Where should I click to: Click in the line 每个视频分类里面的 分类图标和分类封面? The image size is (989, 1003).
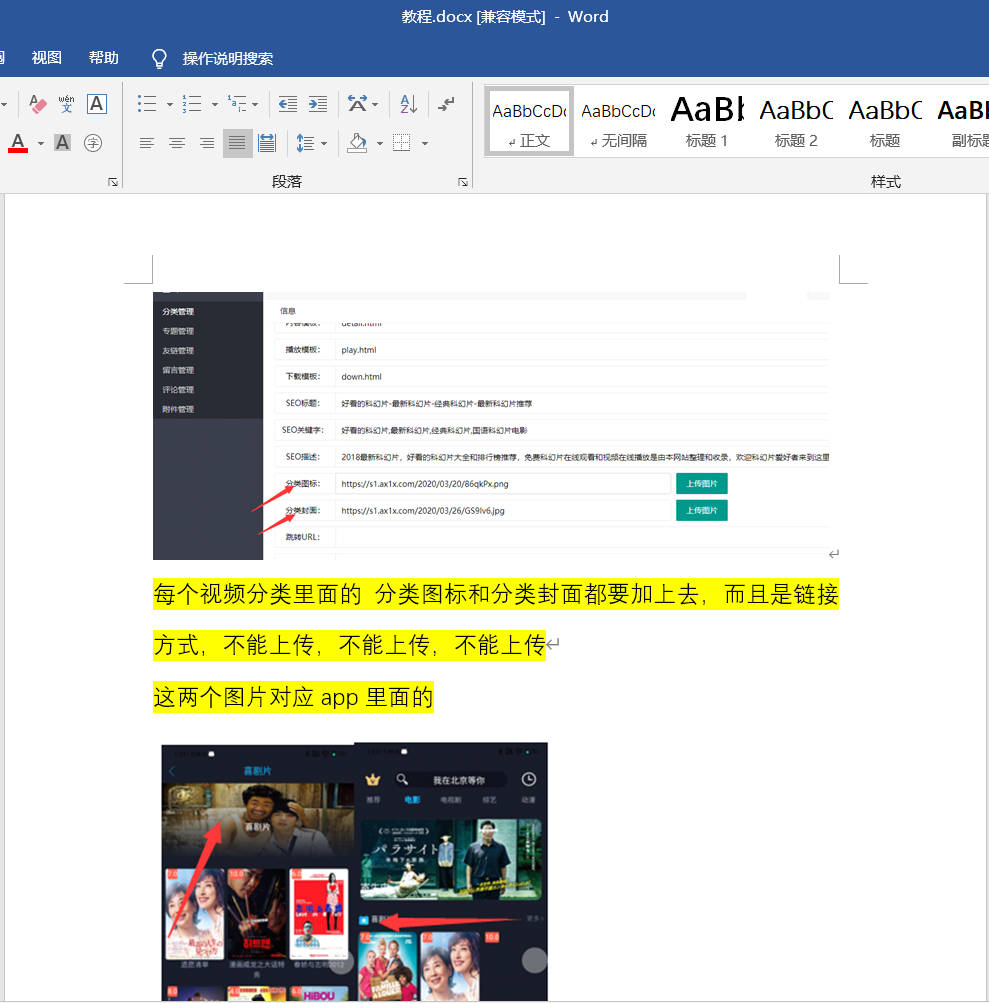click(496, 594)
